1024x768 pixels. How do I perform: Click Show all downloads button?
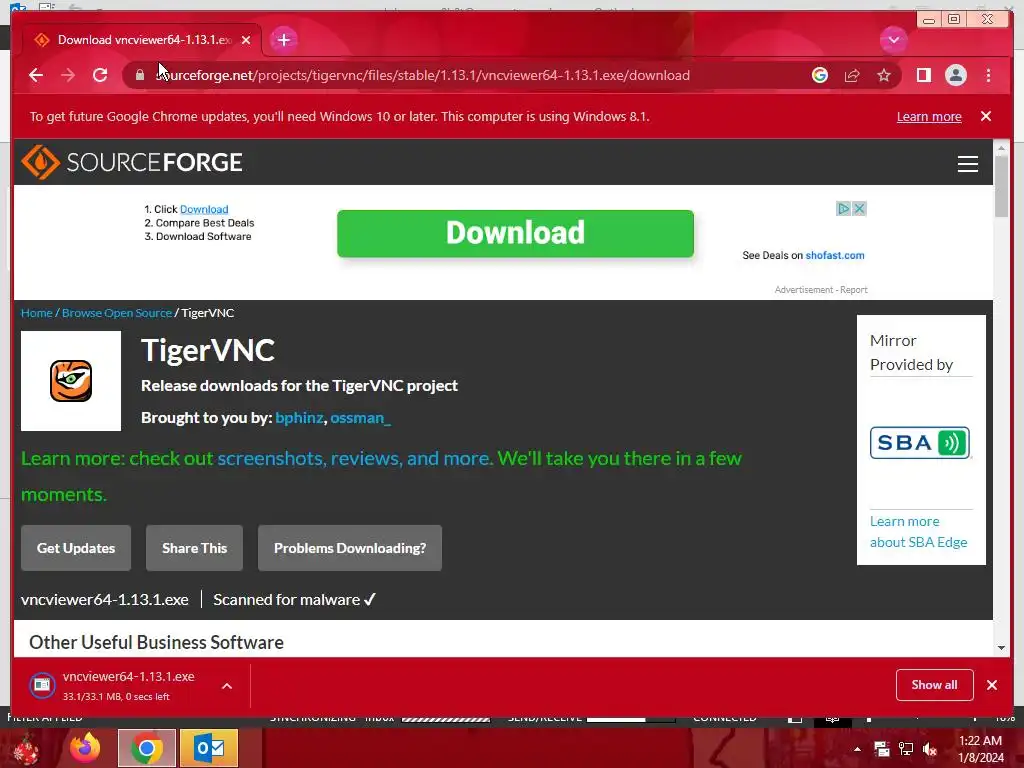(x=935, y=685)
